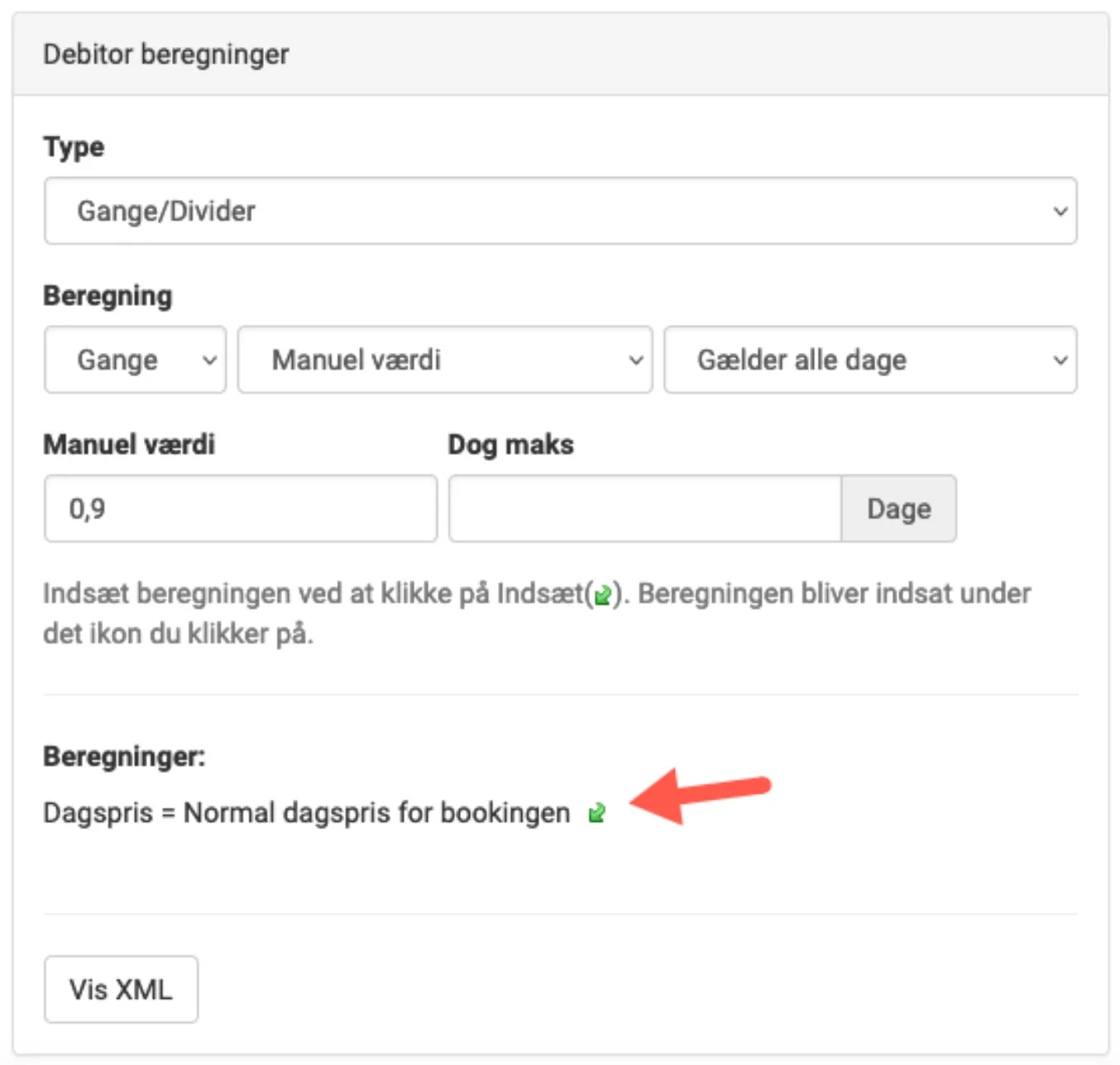Click the Debitor beregninger panel header
Viewport: 1120px width, 1065px height.
coord(165,55)
